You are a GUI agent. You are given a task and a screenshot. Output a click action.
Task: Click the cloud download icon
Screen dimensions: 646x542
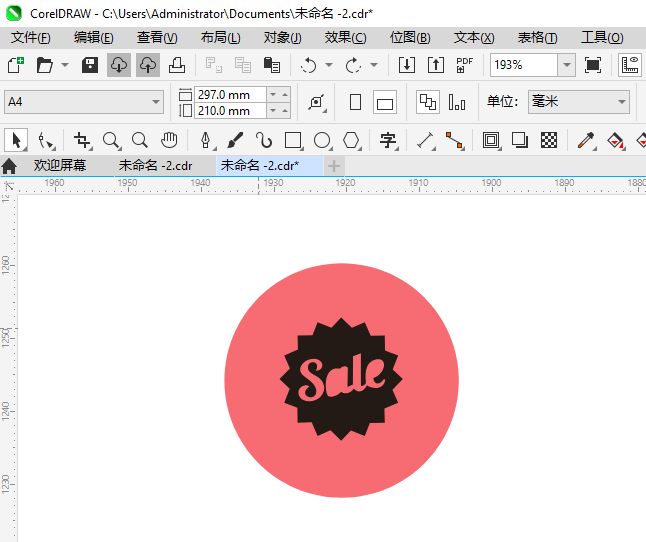119,65
